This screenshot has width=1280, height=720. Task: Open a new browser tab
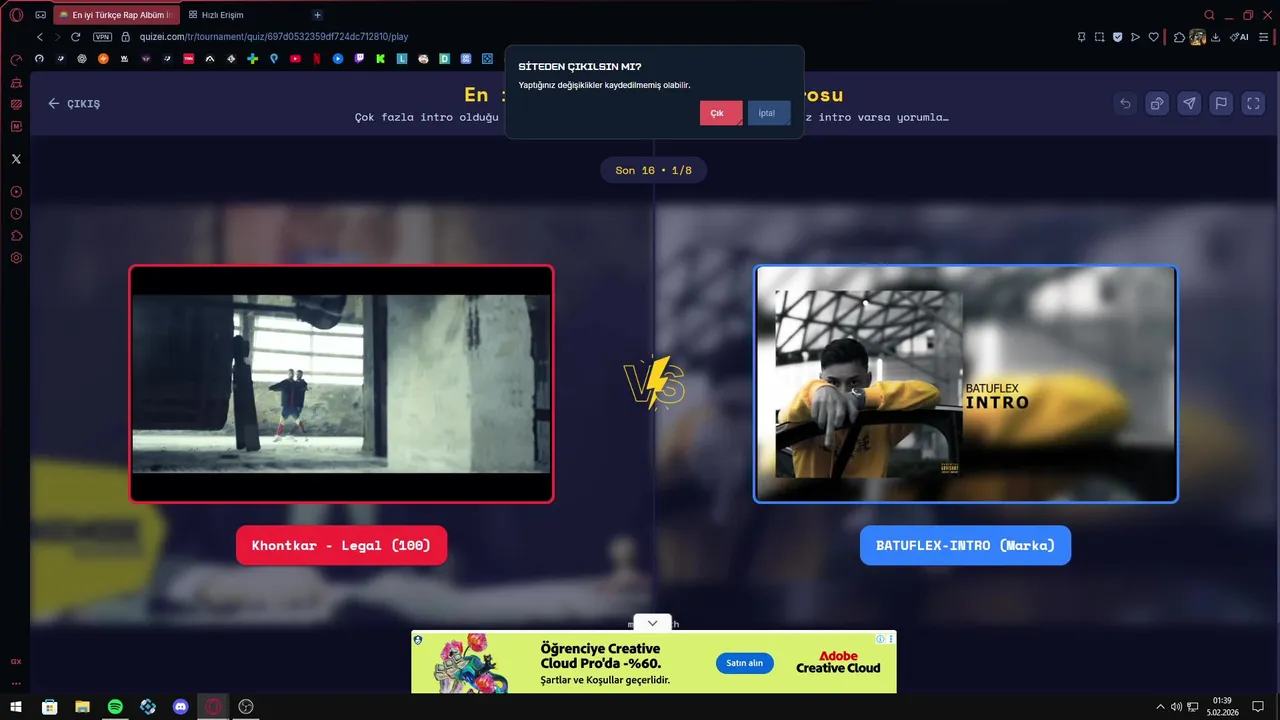[x=317, y=15]
